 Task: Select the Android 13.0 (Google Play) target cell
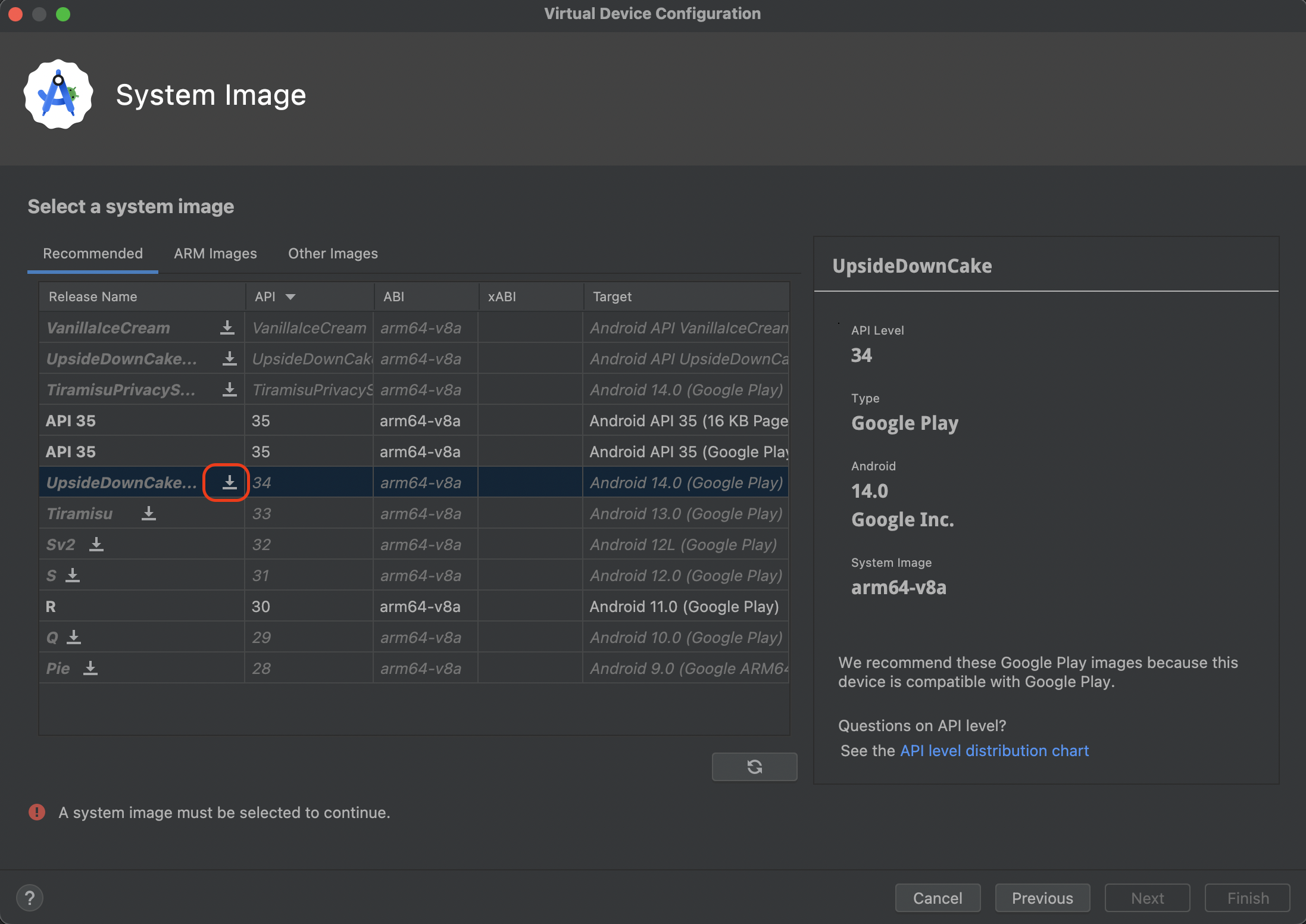pos(686,514)
